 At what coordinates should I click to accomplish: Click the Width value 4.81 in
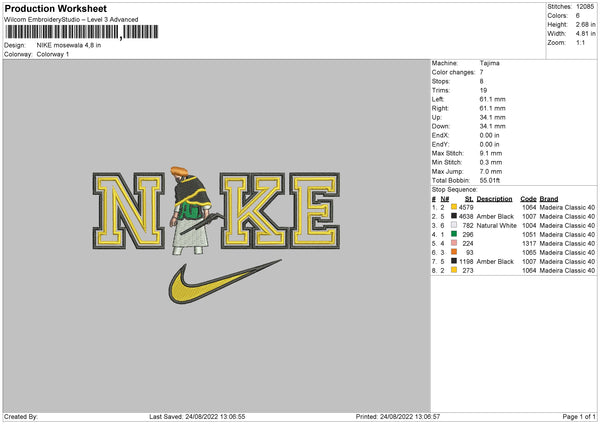(x=586, y=34)
